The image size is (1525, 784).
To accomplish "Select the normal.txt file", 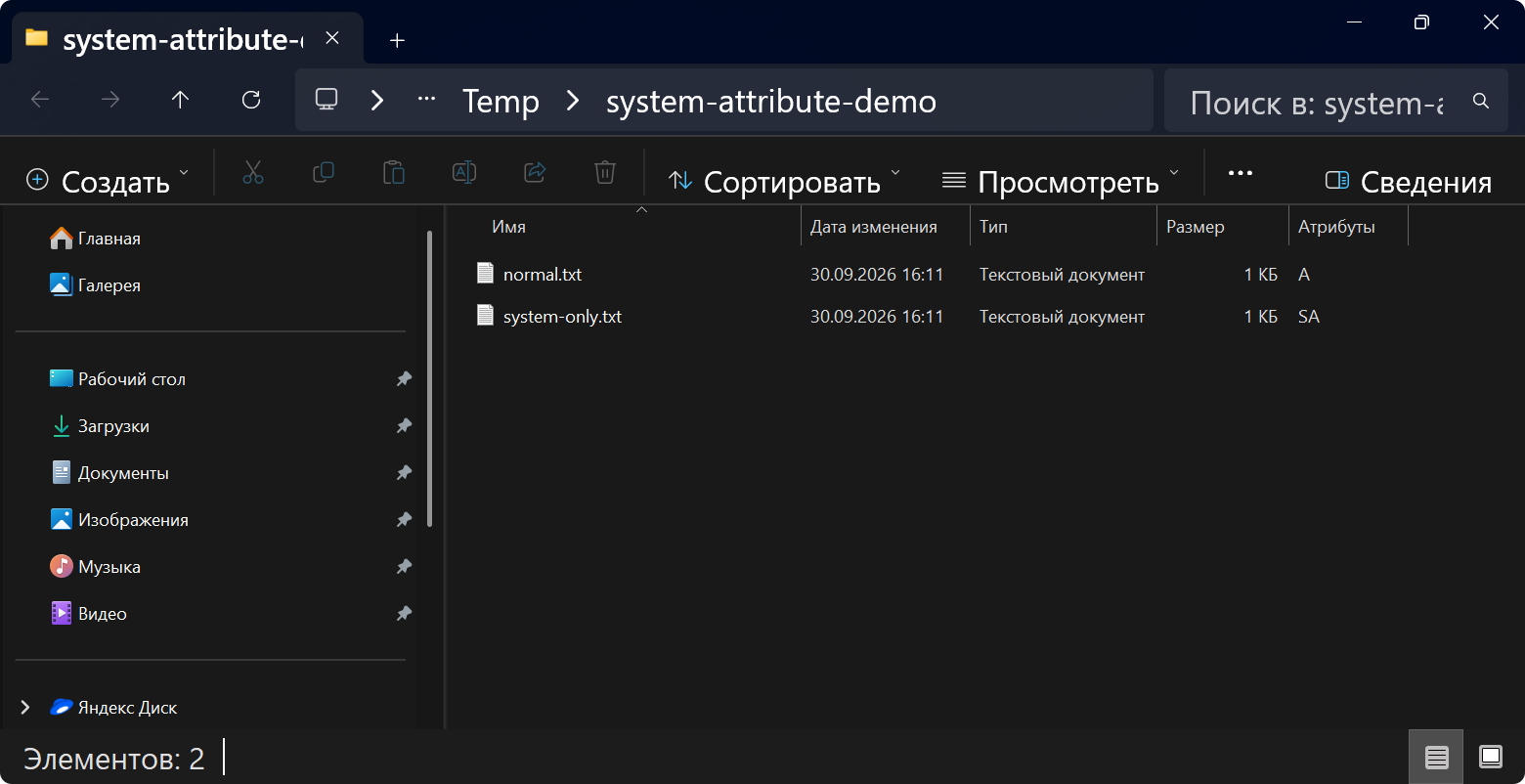I will pos(543,275).
